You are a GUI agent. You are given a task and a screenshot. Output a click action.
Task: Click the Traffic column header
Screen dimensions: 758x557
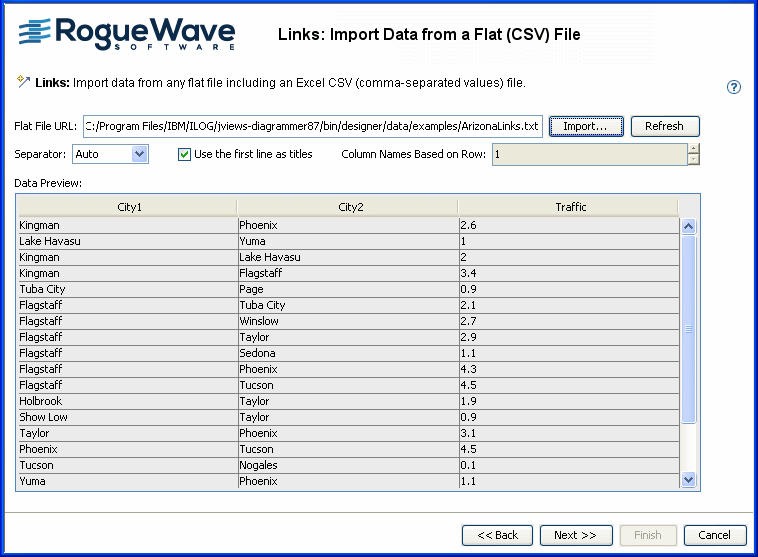(x=569, y=207)
